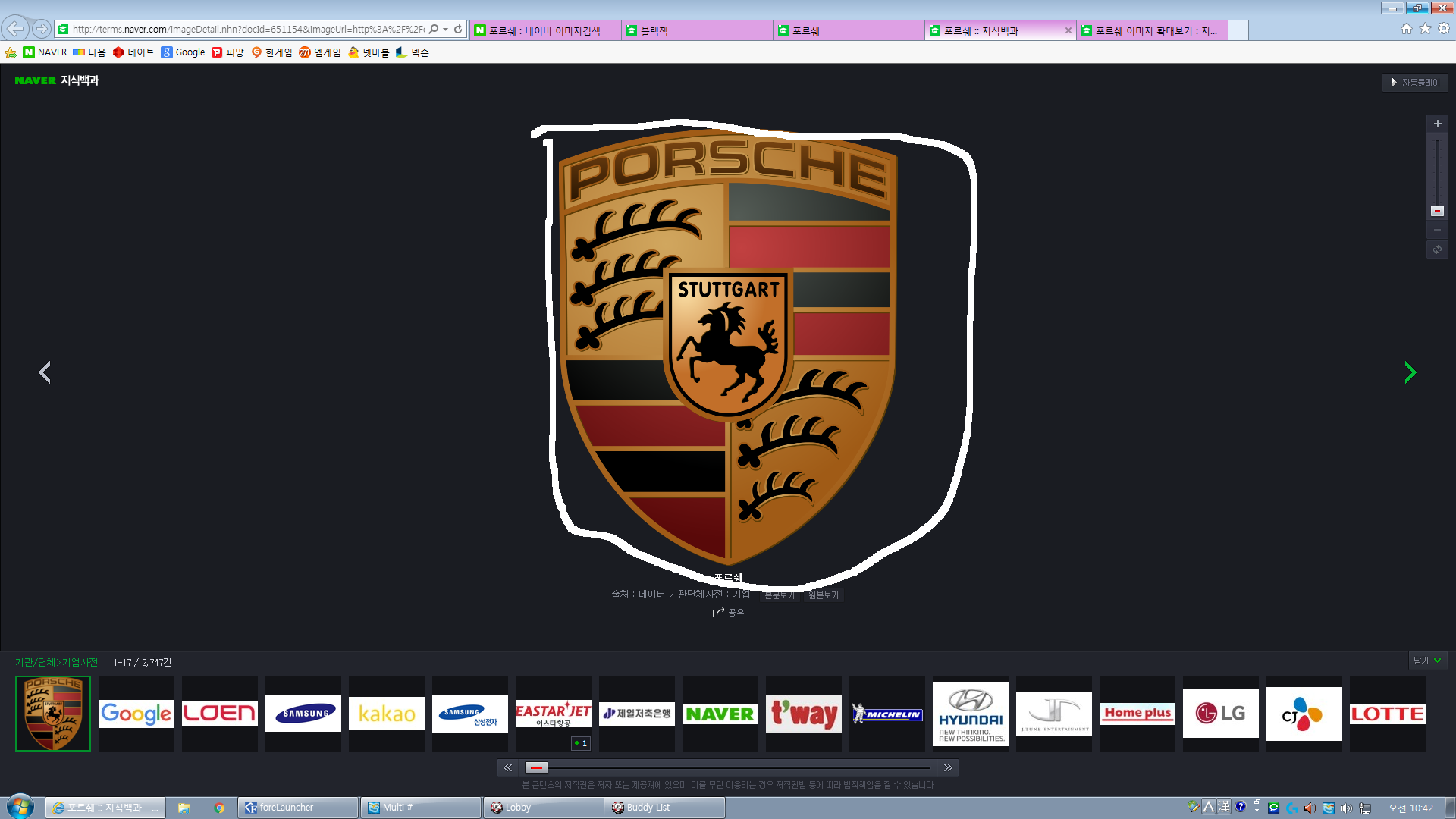Select the EASTAR JET logo thumbnail
Screen dimensions: 1456x819
[554, 714]
